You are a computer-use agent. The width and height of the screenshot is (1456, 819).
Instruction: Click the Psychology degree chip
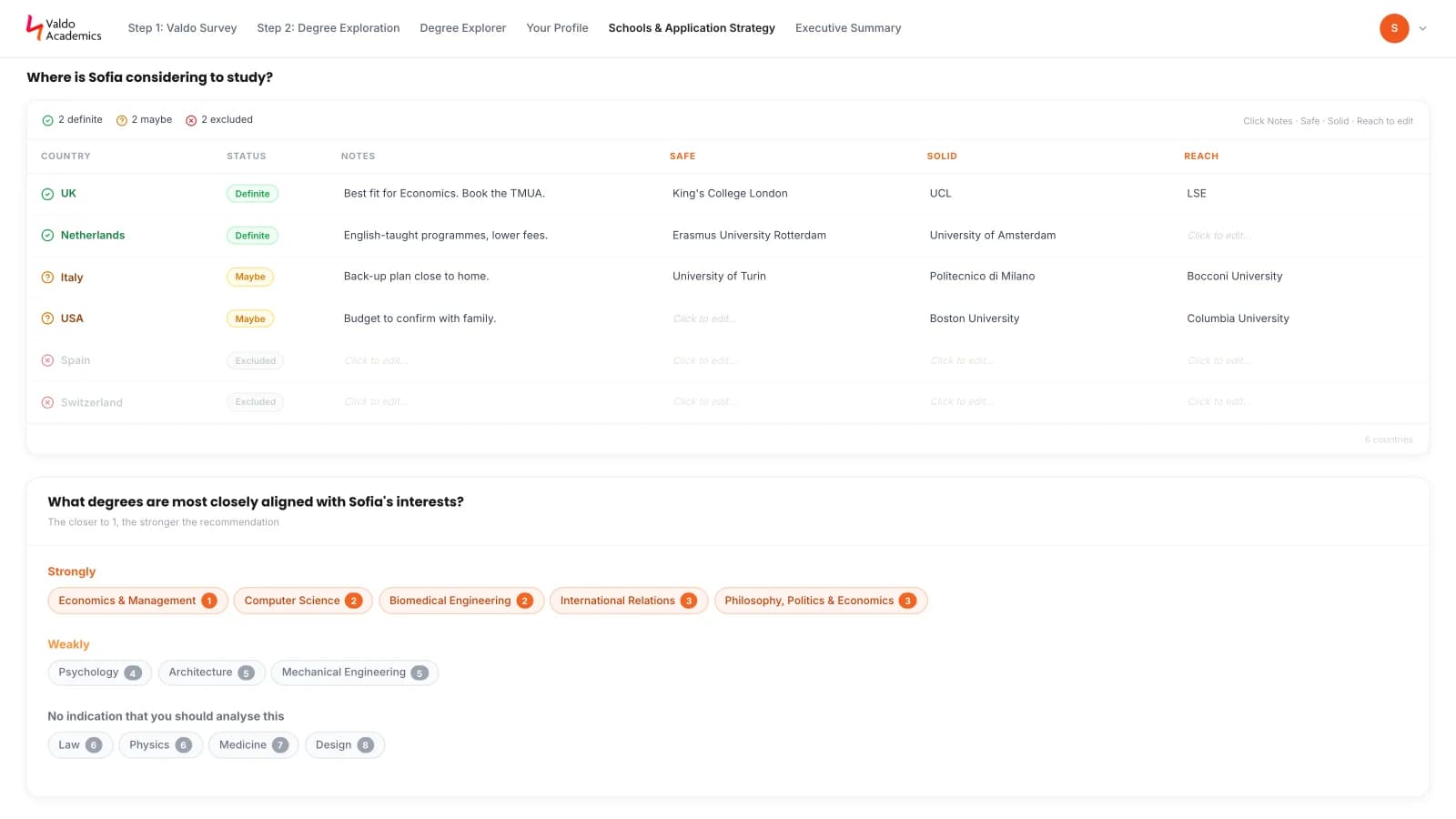pyautogui.click(x=99, y=672)
